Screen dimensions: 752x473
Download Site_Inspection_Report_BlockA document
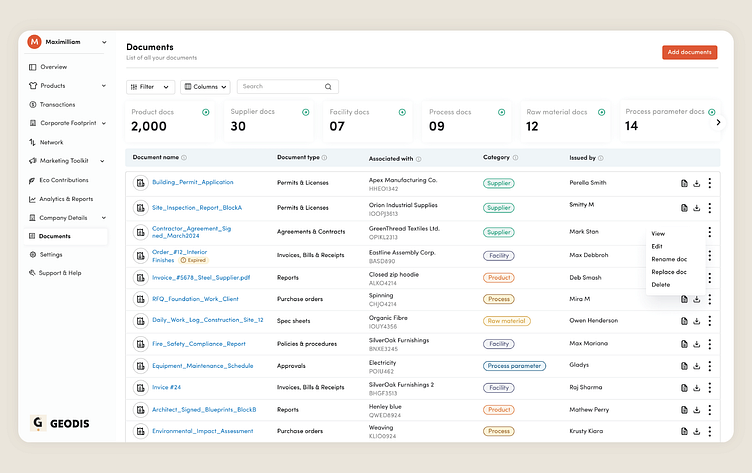697,208
